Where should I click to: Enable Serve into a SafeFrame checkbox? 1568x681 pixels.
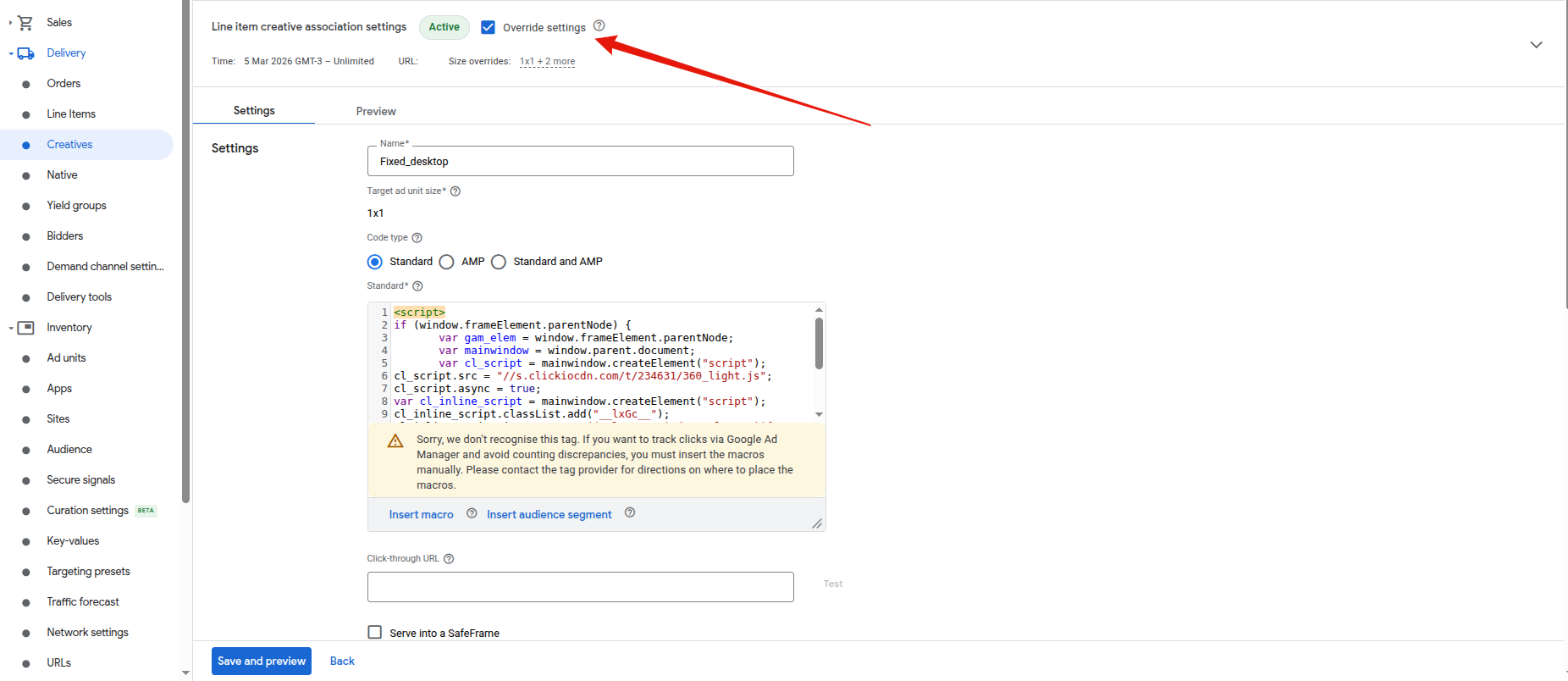375,632
